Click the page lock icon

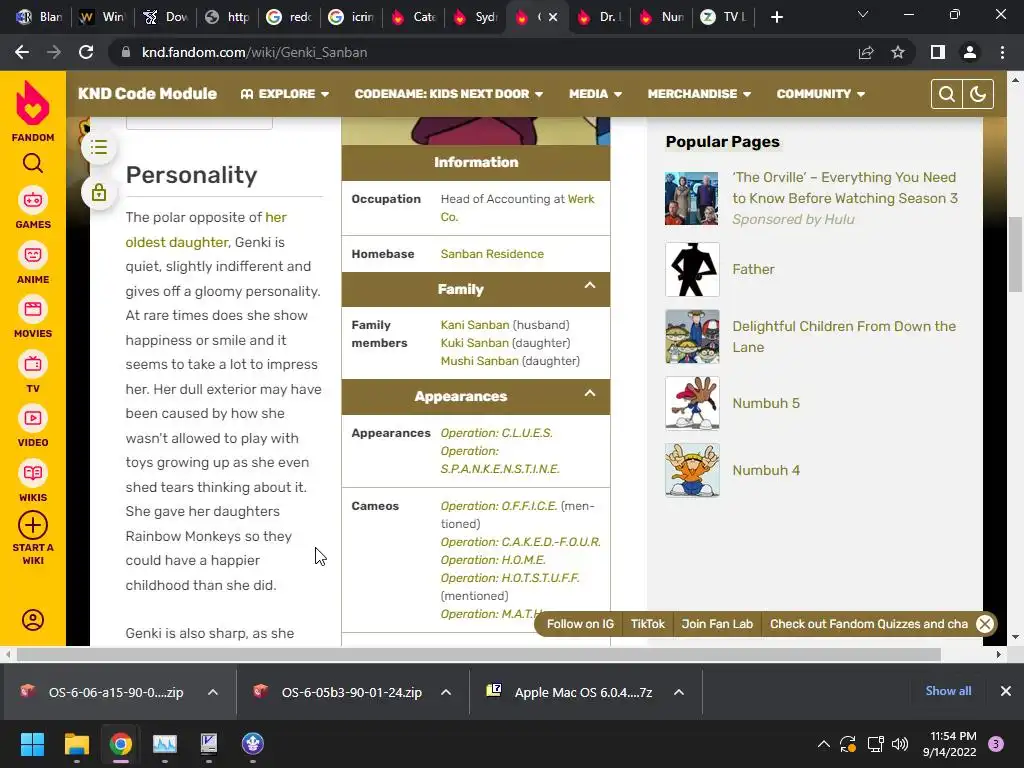[x=99, y=193]
